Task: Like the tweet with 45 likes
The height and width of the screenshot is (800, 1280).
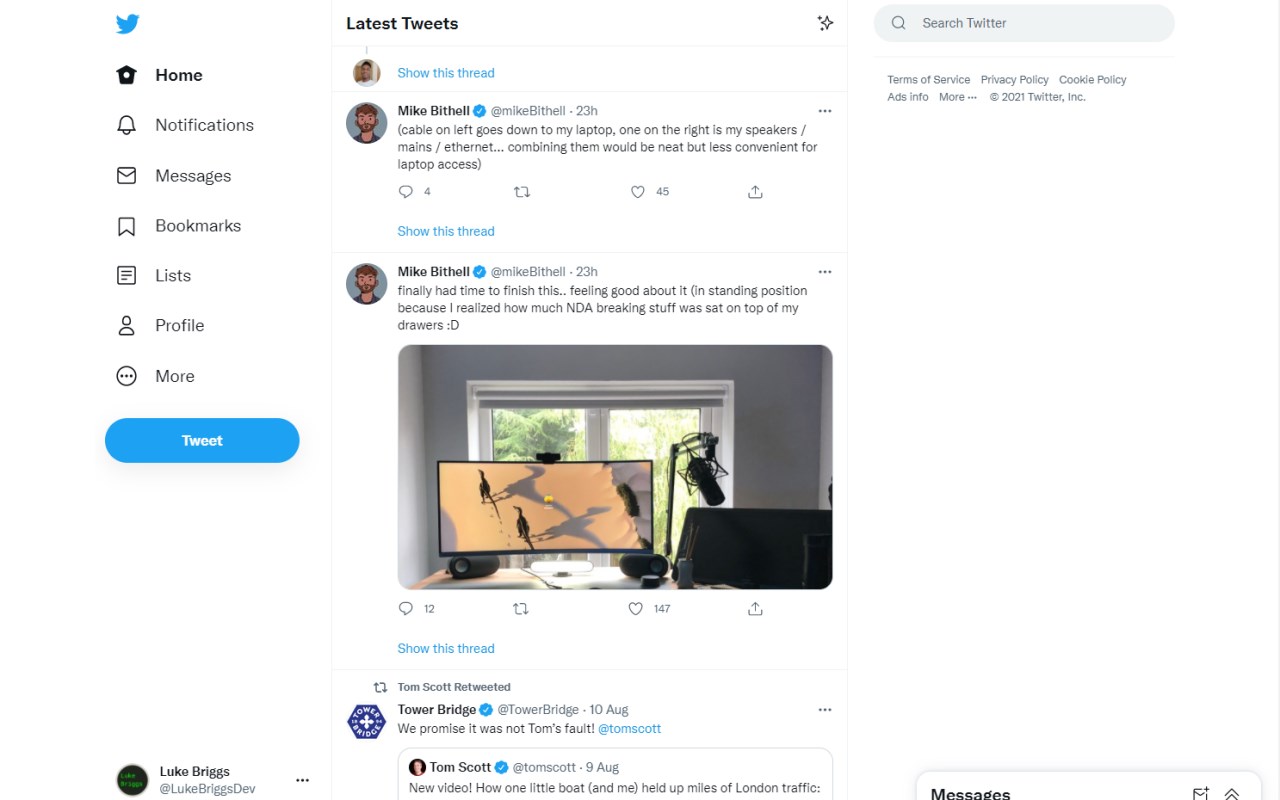Action: click(637, 192)
